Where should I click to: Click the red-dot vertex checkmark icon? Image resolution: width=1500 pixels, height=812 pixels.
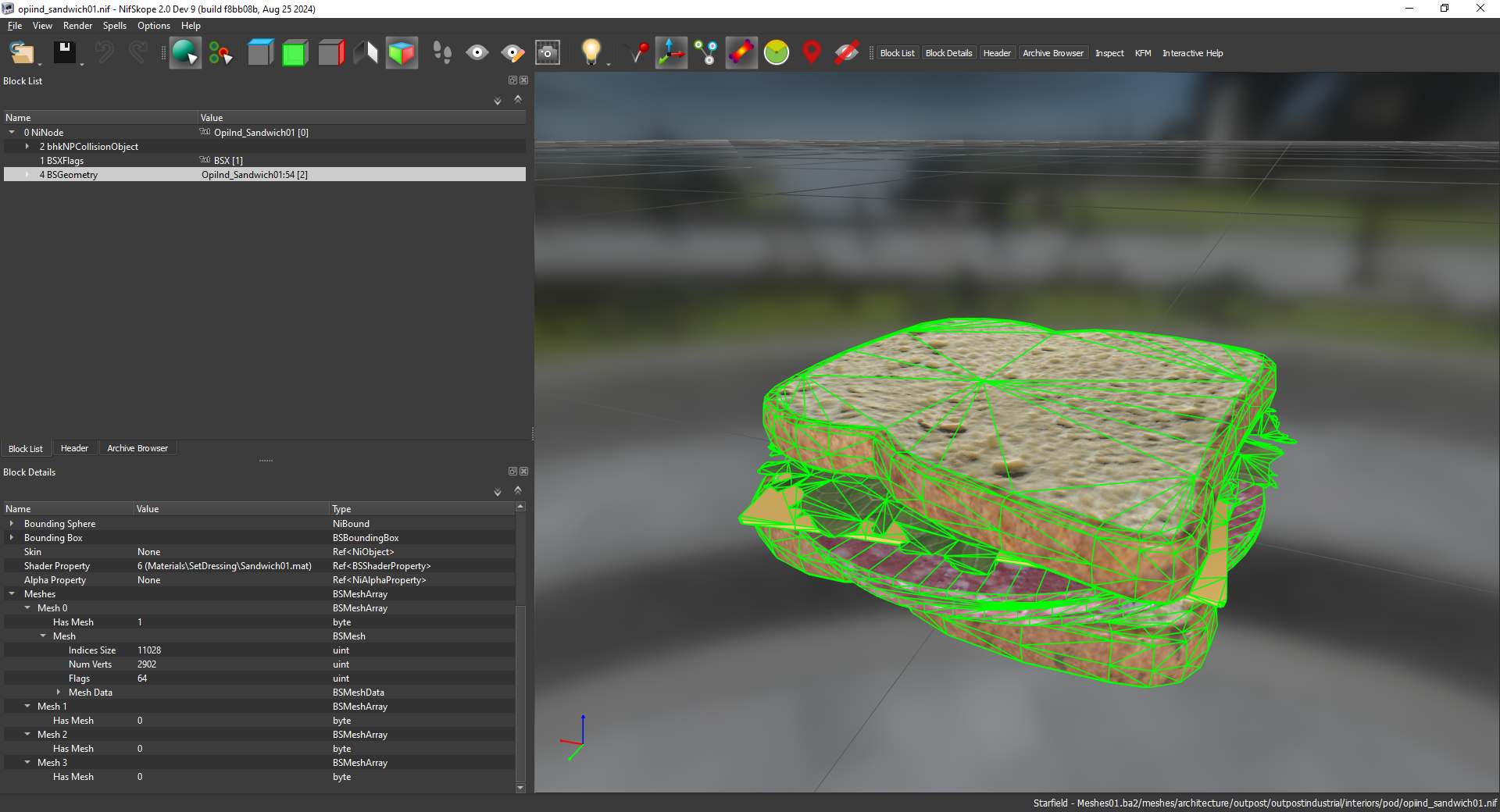point(637,53)
